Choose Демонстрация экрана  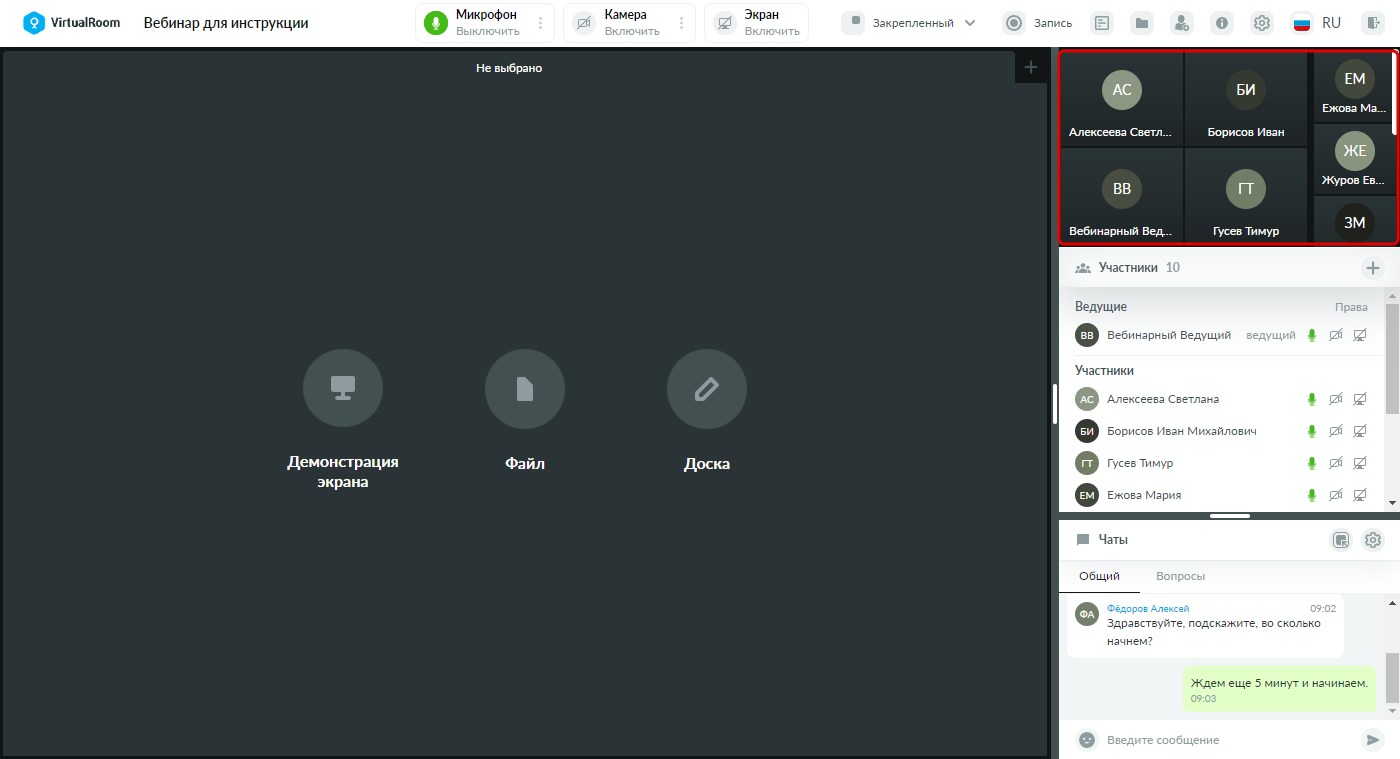pos(343,419)
